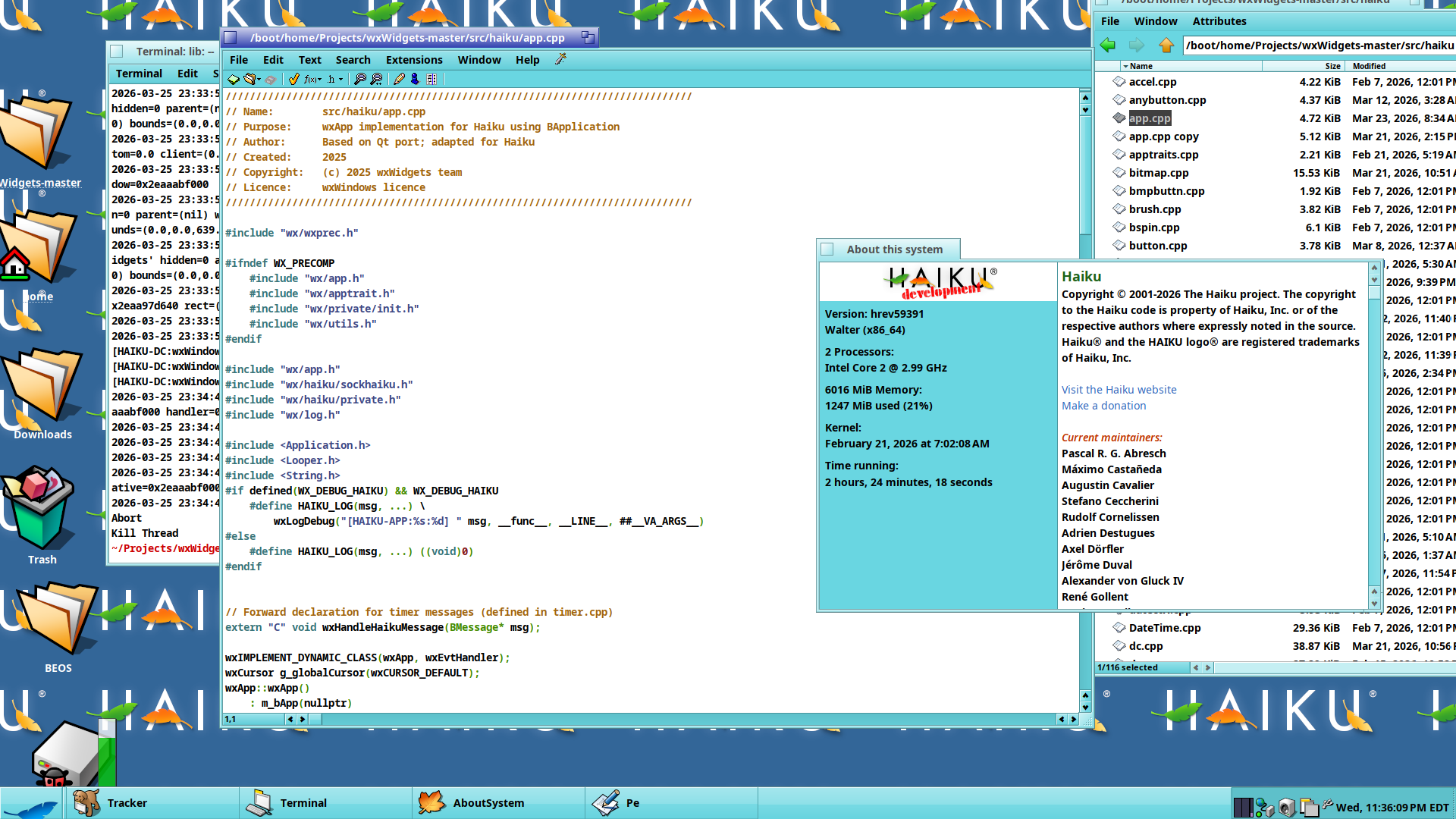Open the Attributes menu in Tracker
Screen dimensions: 1456x819
(x=1219, y=21)
